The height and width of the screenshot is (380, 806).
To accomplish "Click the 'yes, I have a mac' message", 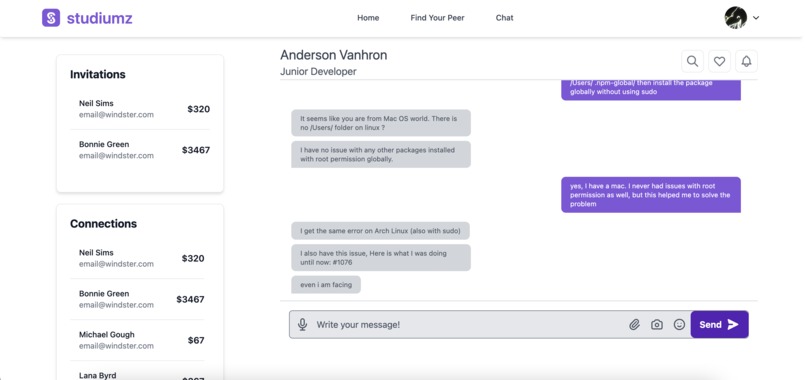I will click(x=651, y=195).
